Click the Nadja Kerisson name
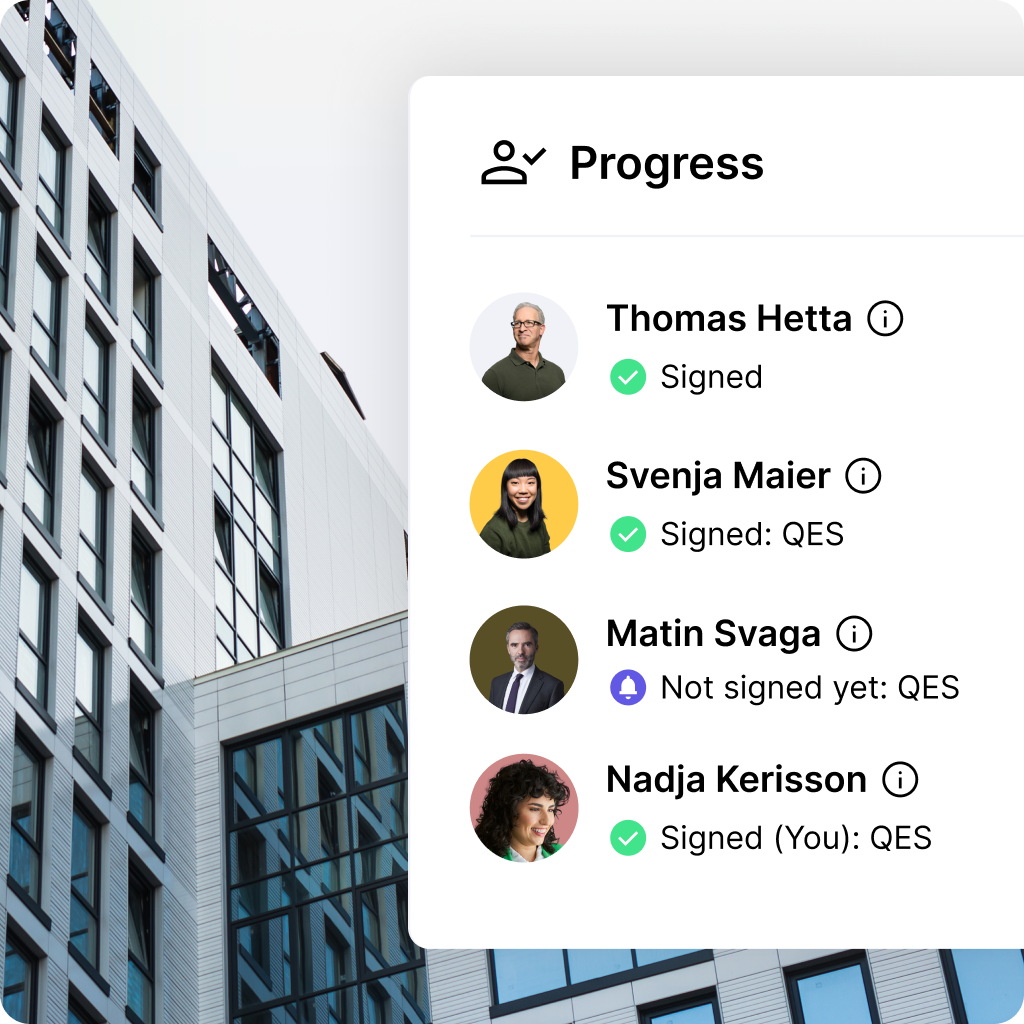1024x1024 pixels. 737,780
